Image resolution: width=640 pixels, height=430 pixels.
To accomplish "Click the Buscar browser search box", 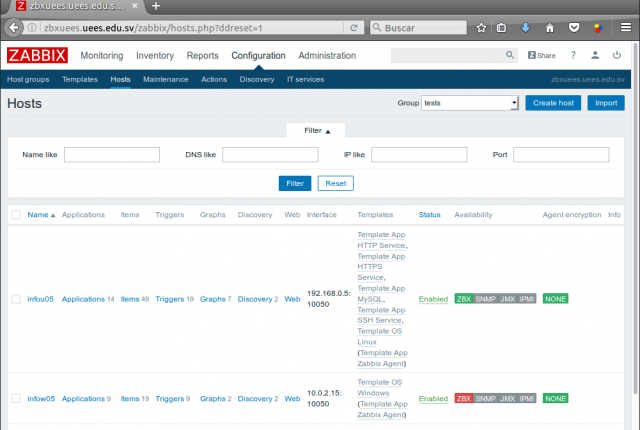I will point(418,28).
